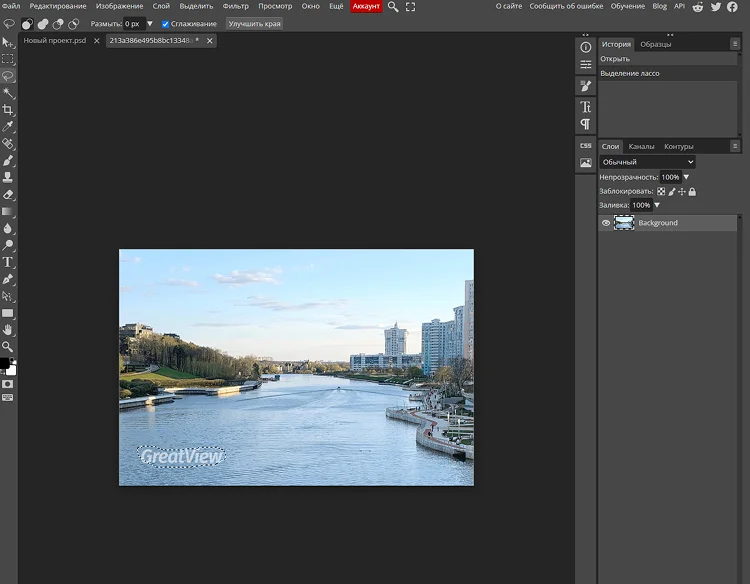The image size is (750, 584).
Task: Select the Crop tool
Action: [8, 110]
